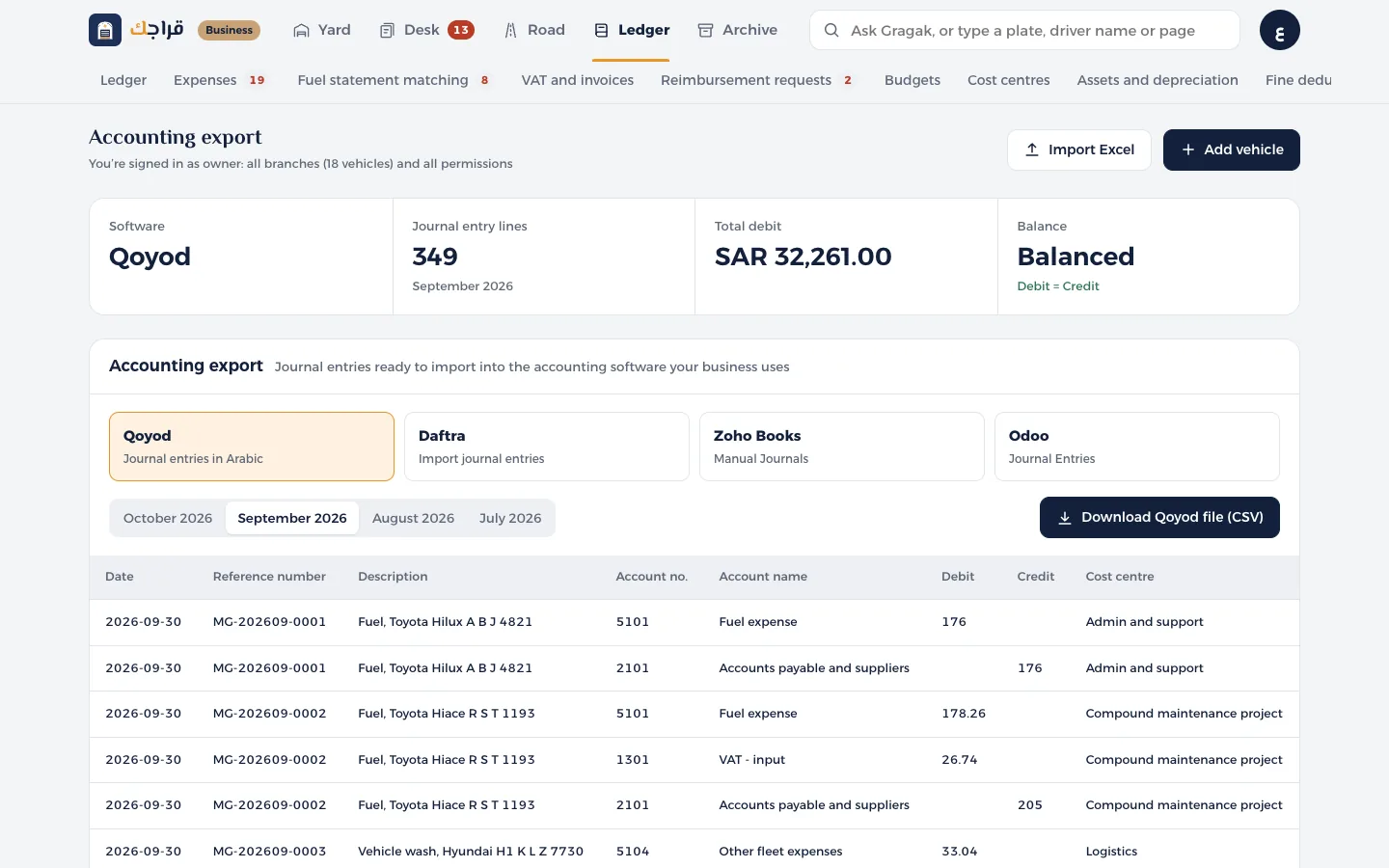Open the Cost centres tab
The width and height of the screenshot is (1389, 868).
point(1009,80)
